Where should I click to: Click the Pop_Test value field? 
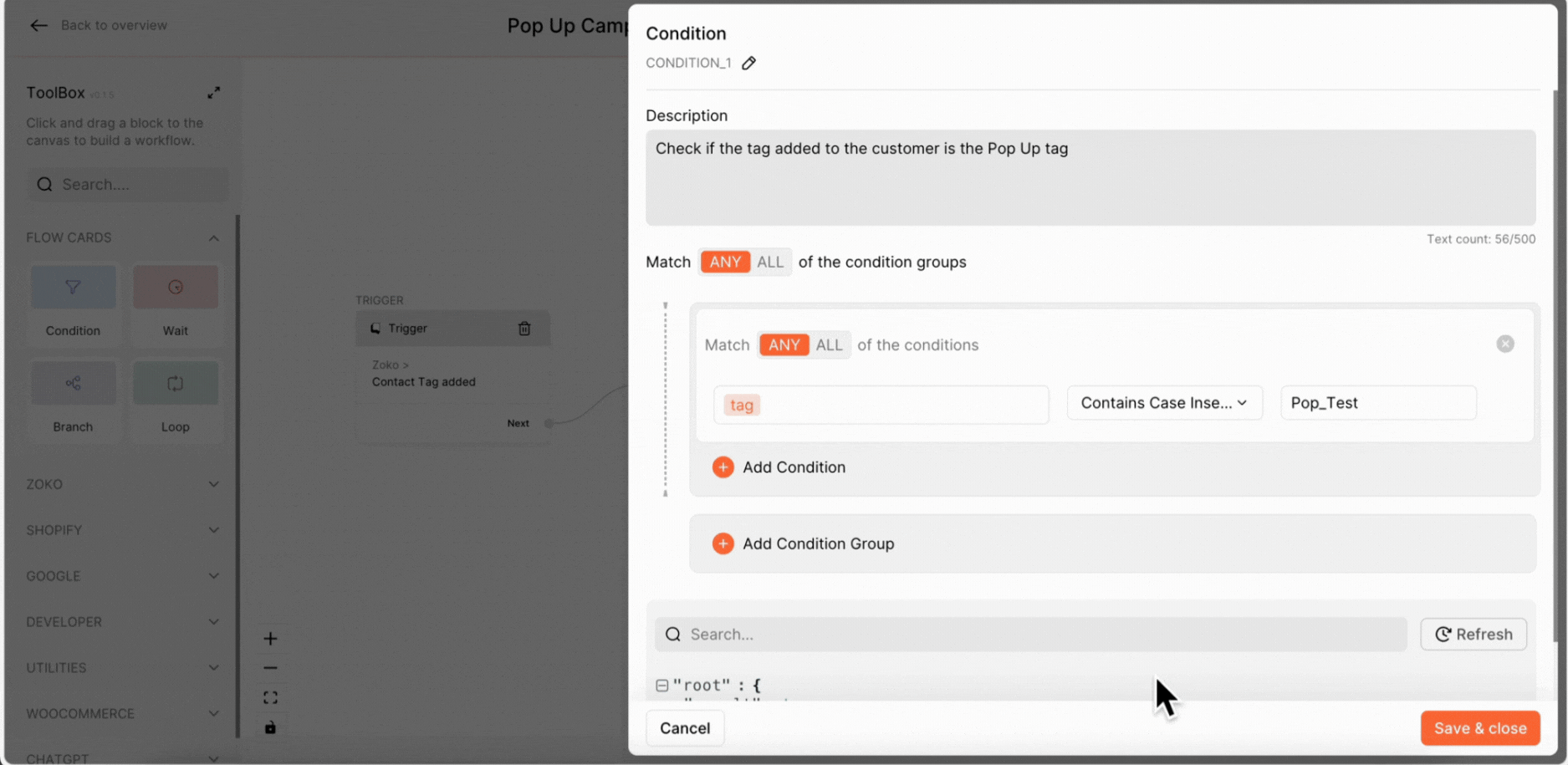pos(1378,403)
